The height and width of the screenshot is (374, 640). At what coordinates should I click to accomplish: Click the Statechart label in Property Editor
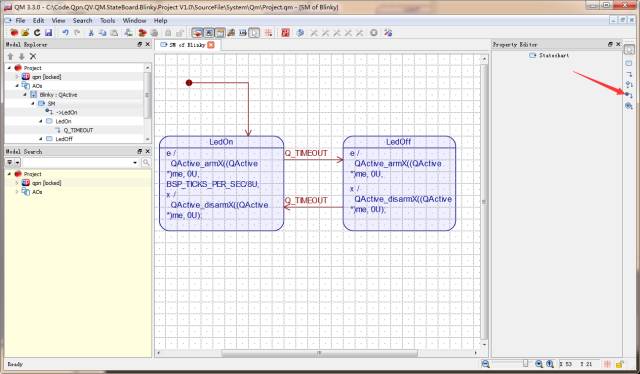(554, 55)
